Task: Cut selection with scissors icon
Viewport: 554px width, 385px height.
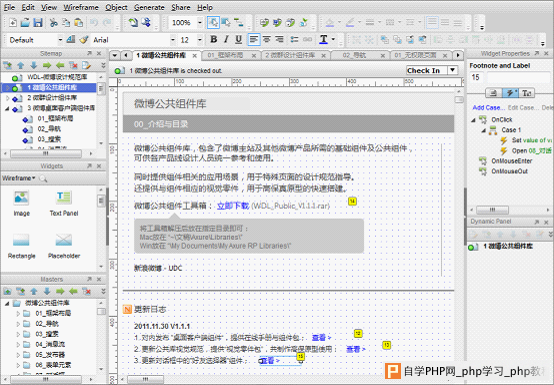Action: coord(54,23)
